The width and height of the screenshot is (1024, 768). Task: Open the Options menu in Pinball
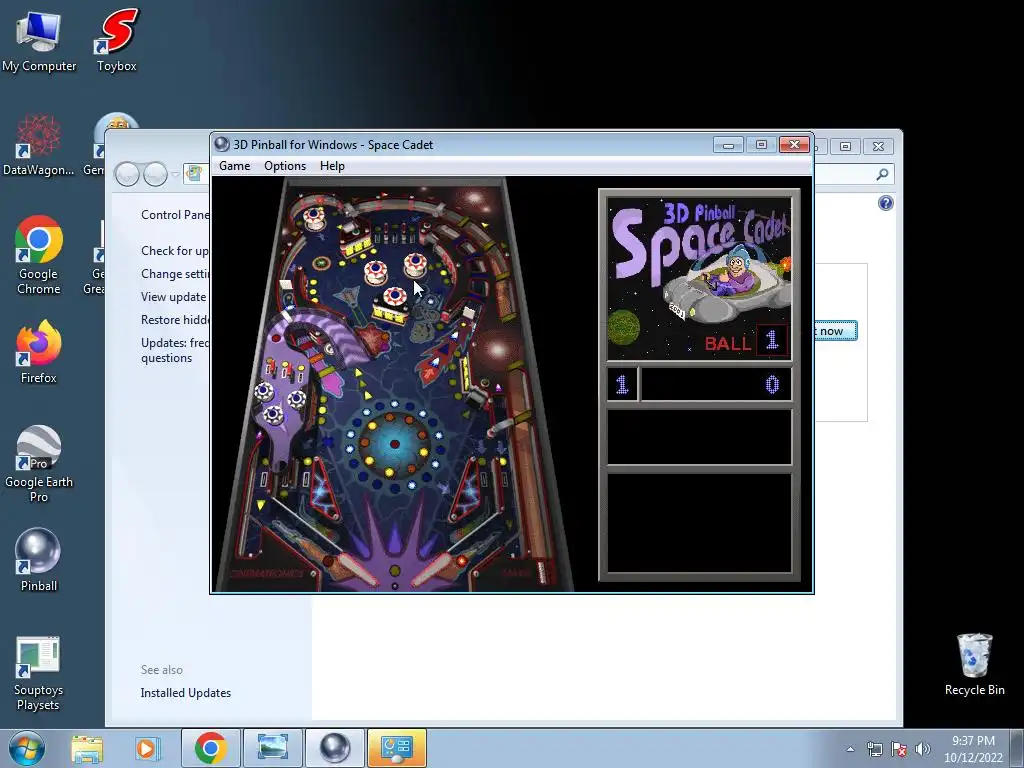tap(285, 166)
